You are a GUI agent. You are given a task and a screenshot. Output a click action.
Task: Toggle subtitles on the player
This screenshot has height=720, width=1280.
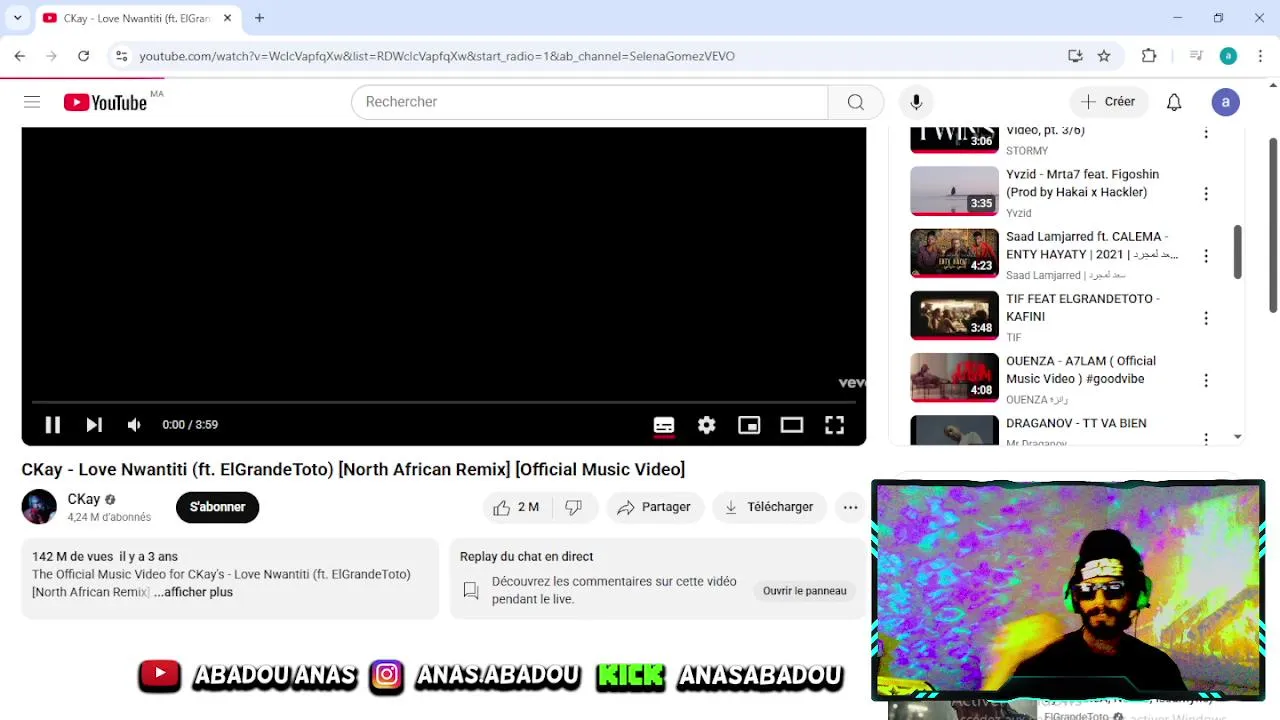pos(664,425)
